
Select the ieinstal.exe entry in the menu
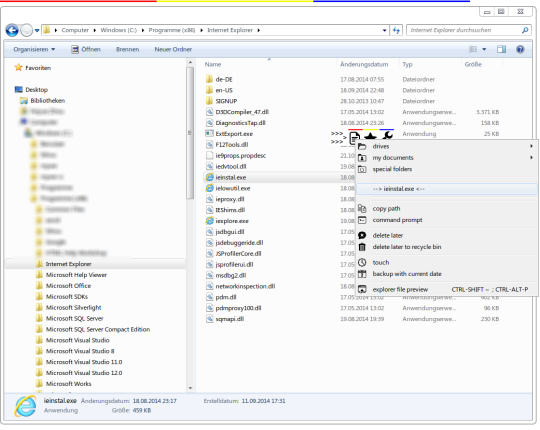(447, 189)
